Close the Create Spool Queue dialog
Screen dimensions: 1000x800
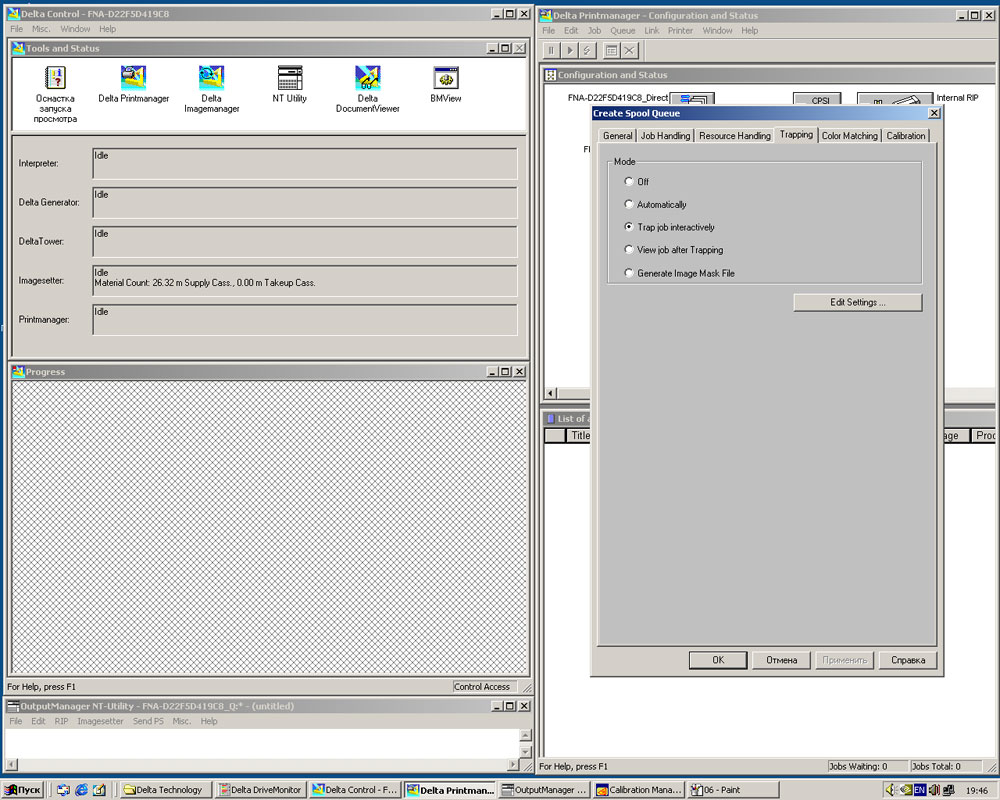tap(934, 113)
